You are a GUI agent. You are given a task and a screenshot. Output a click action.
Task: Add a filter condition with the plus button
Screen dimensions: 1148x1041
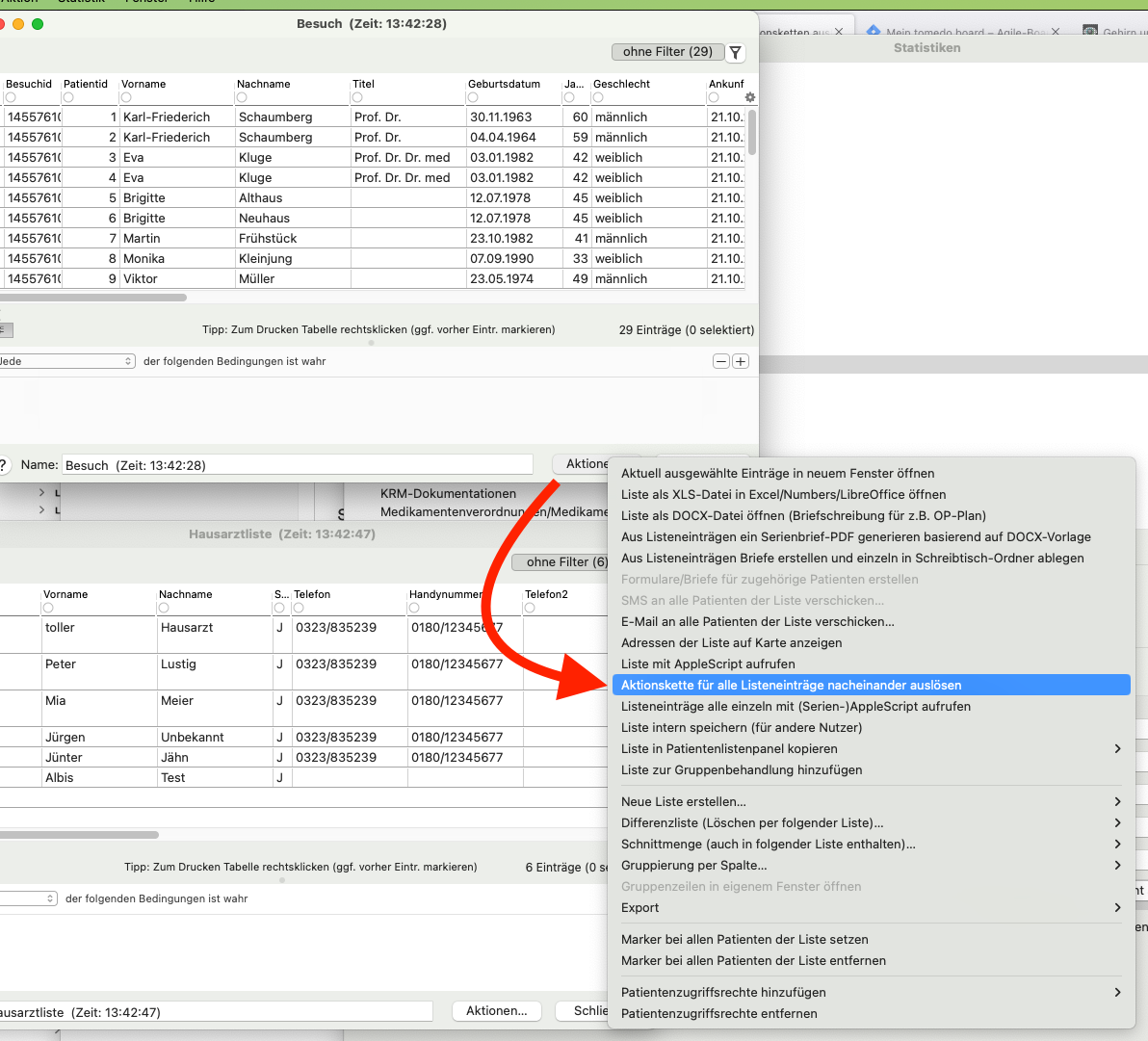(x=741, y=361)
